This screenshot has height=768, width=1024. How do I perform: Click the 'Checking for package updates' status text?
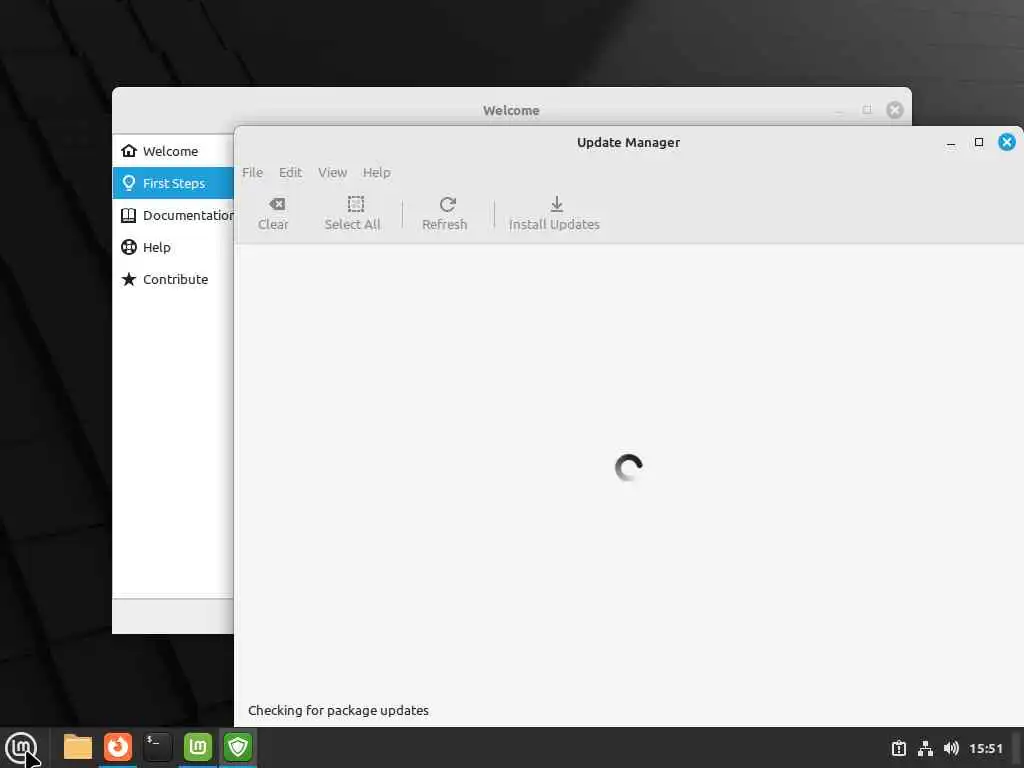coord(338,710)
